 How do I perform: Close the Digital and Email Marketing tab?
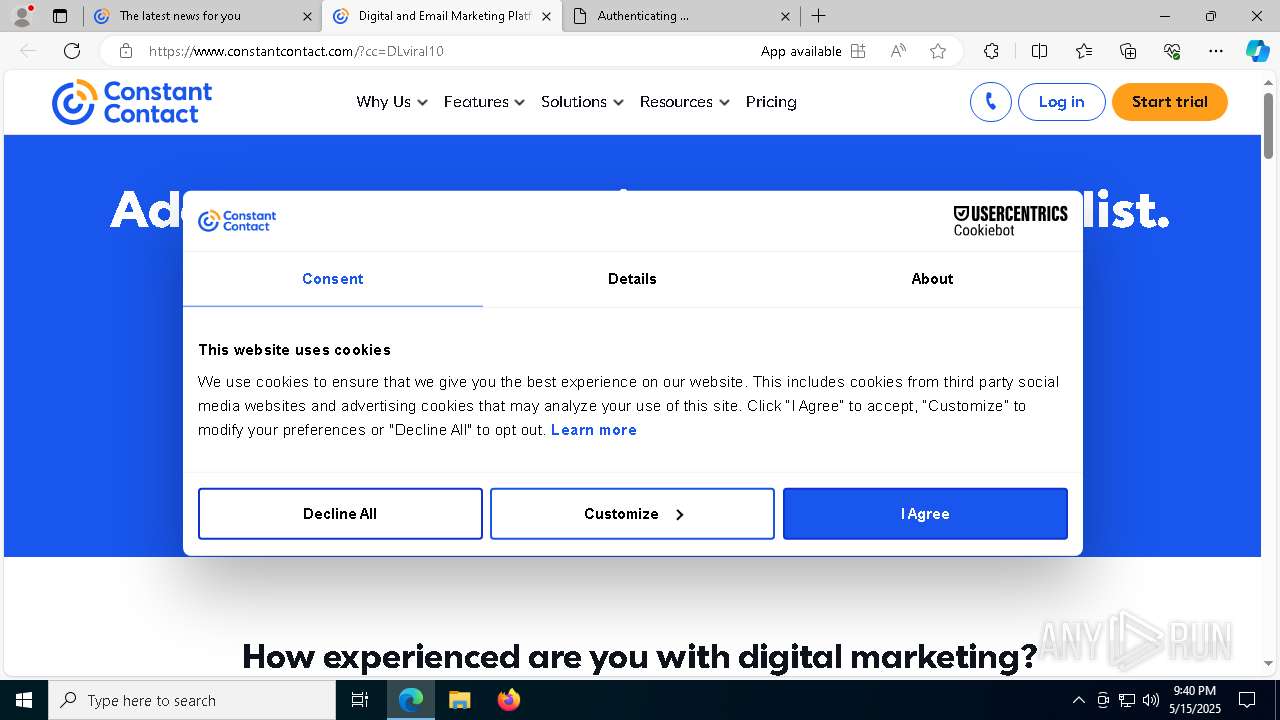tap(546, 16)
